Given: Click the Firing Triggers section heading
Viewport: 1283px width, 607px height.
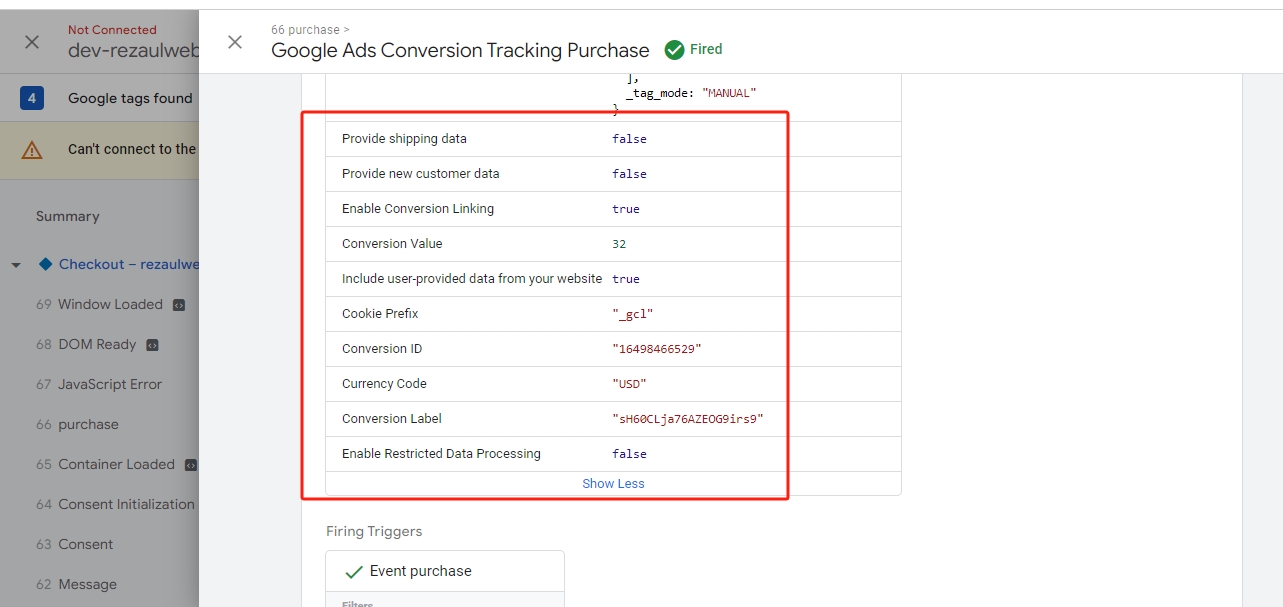Looking at the screenshot, I should 374,531.
